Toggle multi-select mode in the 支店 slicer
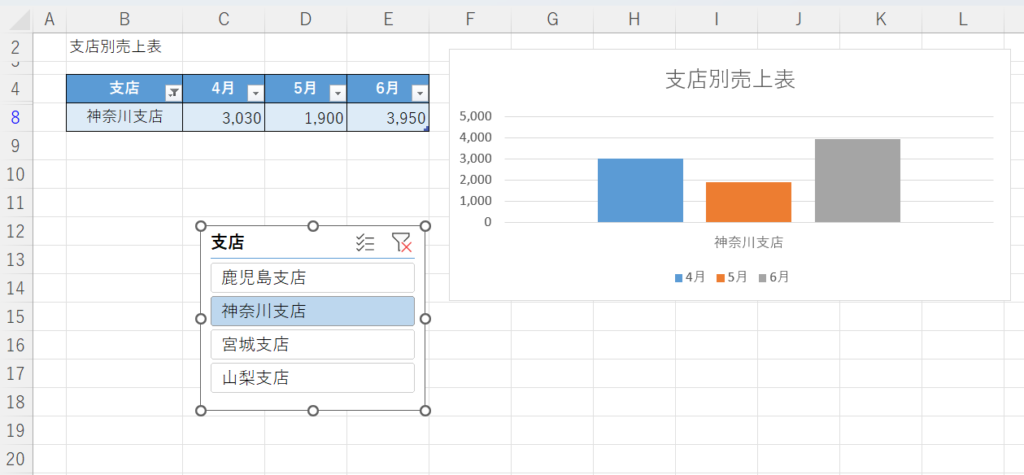The height and width of the screenshot is (475, 1024). click(365, 242)
